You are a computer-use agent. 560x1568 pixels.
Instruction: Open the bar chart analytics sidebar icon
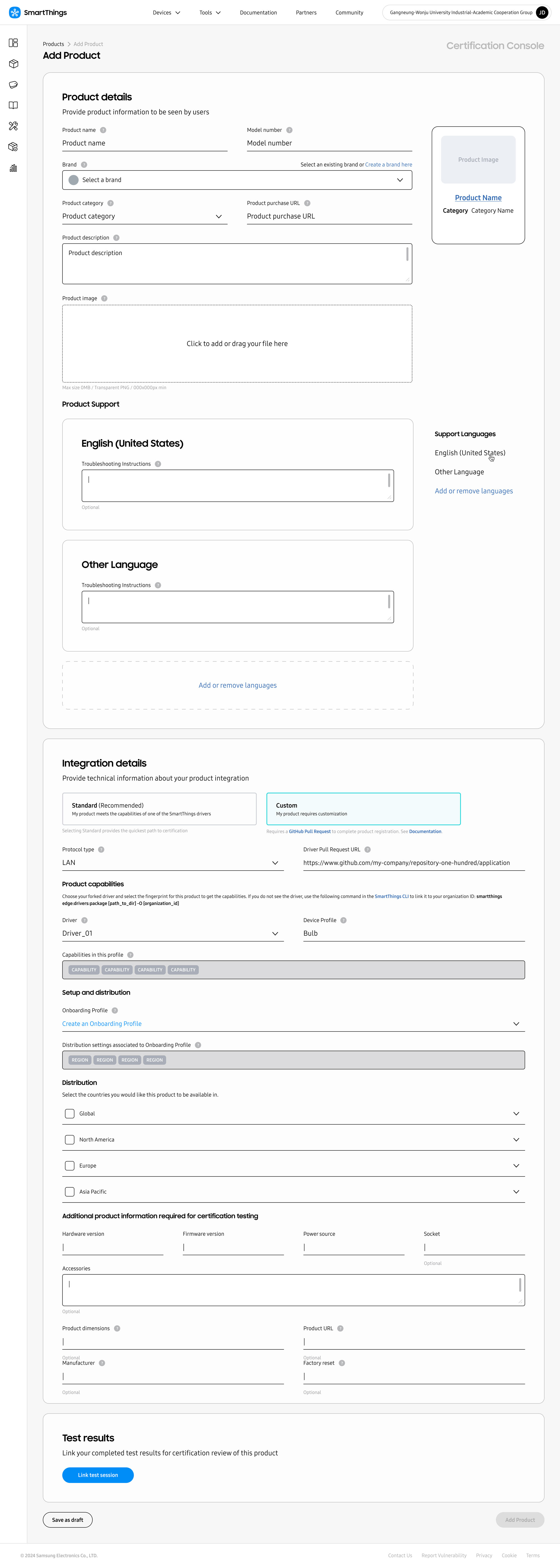point(13,168)
